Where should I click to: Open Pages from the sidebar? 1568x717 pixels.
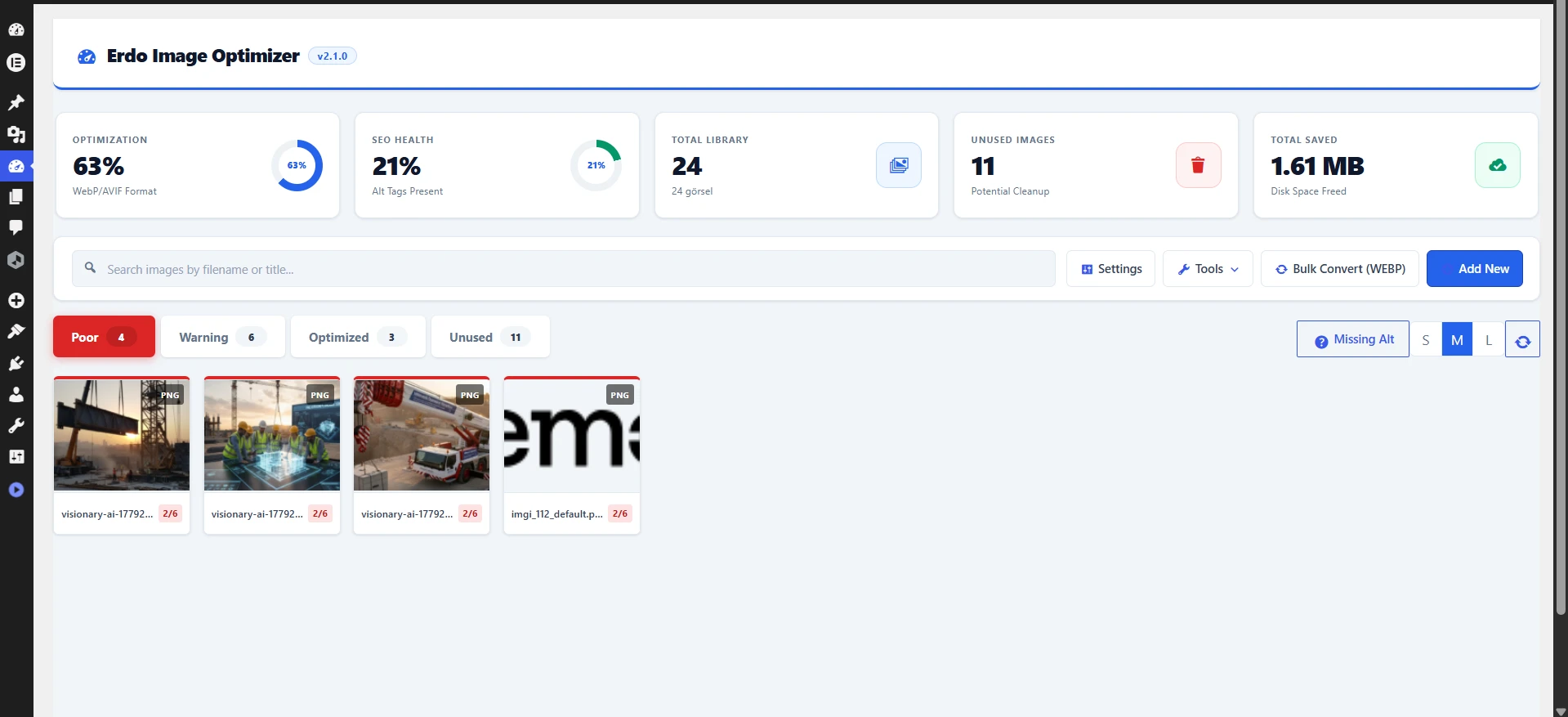[16, 197]
